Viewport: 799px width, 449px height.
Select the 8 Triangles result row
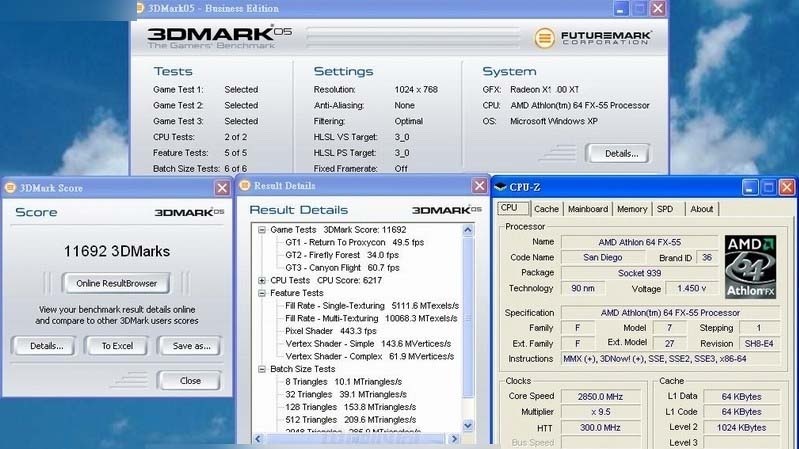(x=343, y=382)
